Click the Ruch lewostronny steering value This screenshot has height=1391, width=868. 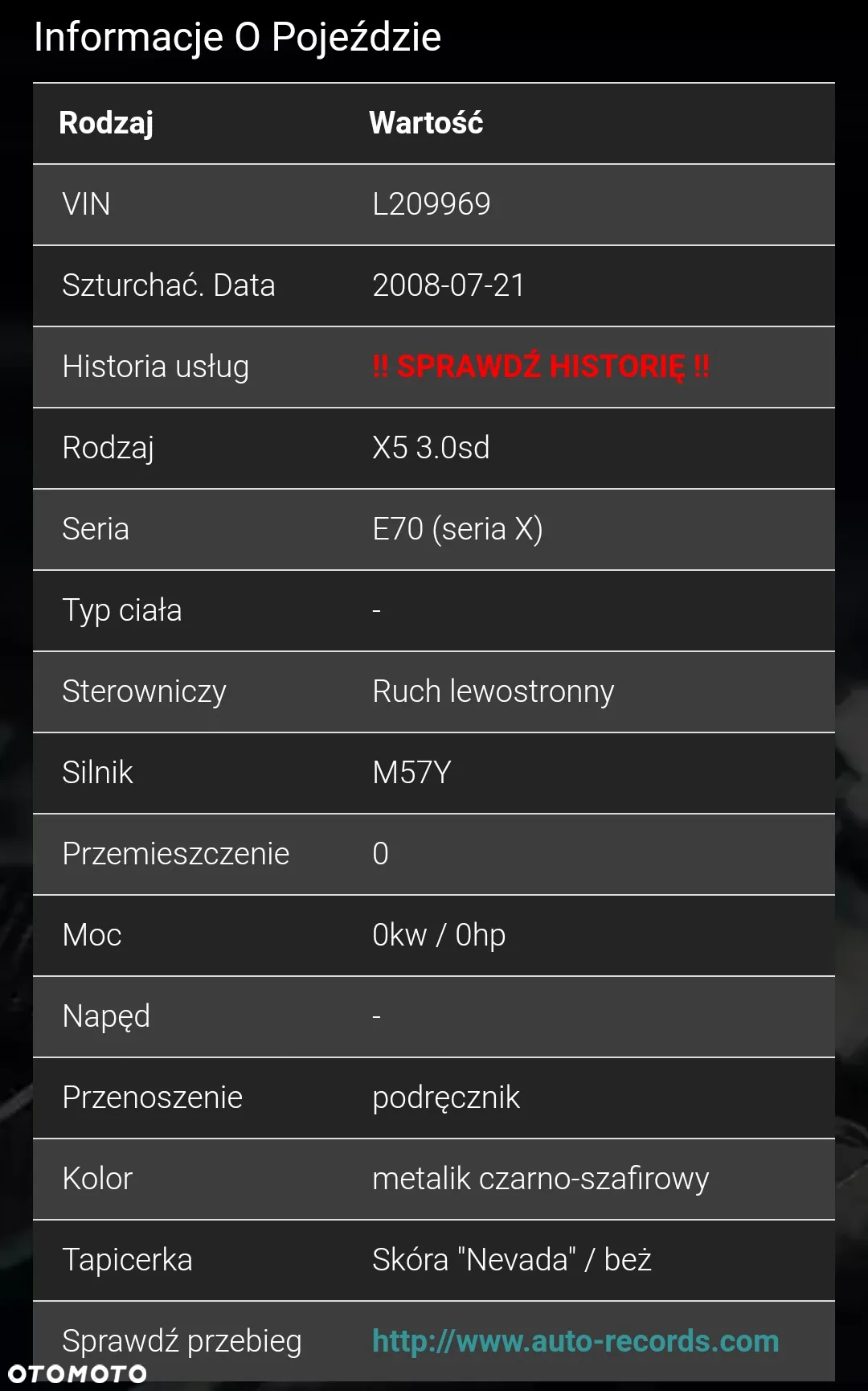[493, 691]
